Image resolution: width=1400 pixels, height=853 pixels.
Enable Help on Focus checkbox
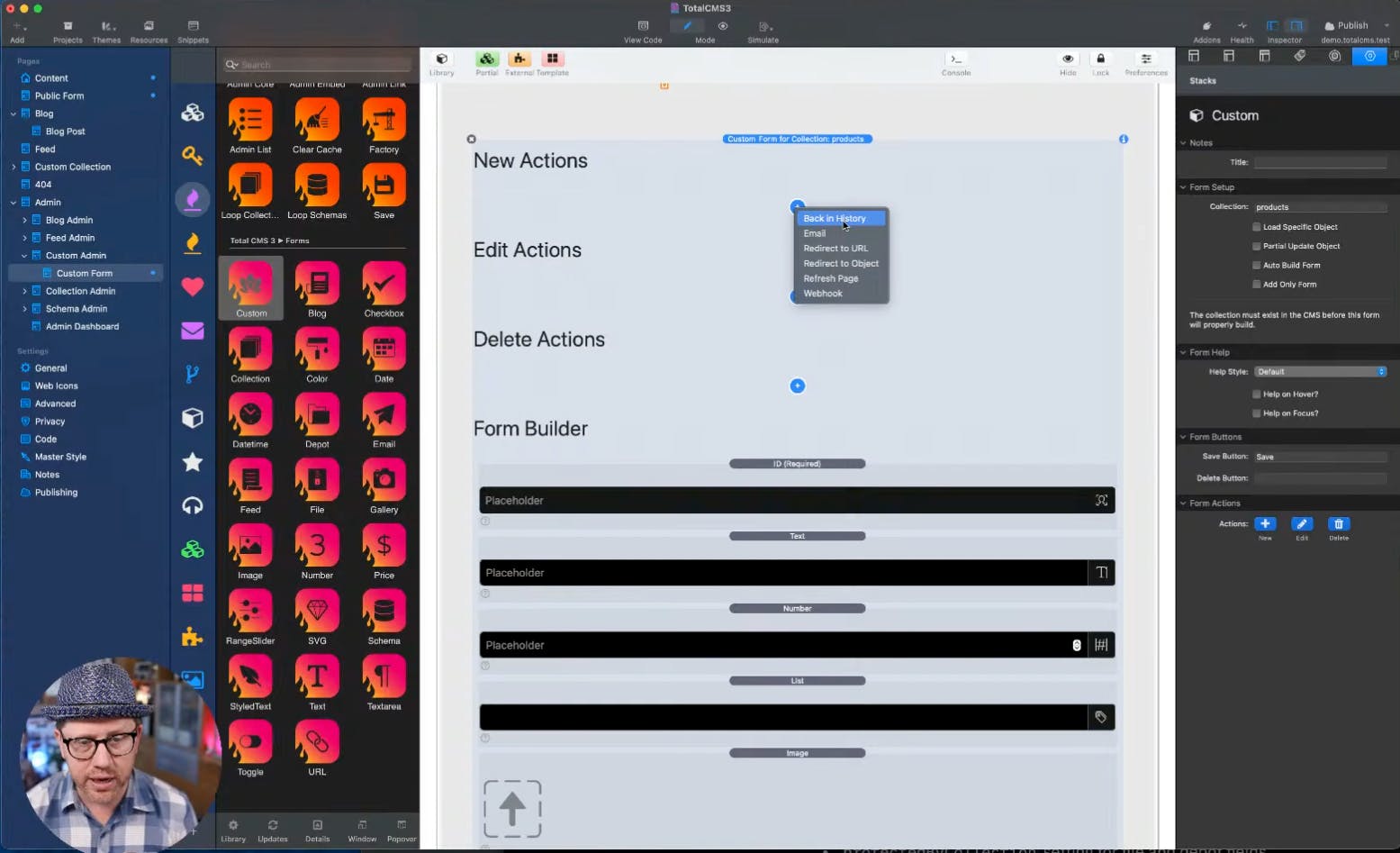pyautogui.click(x=1257, y=413)
